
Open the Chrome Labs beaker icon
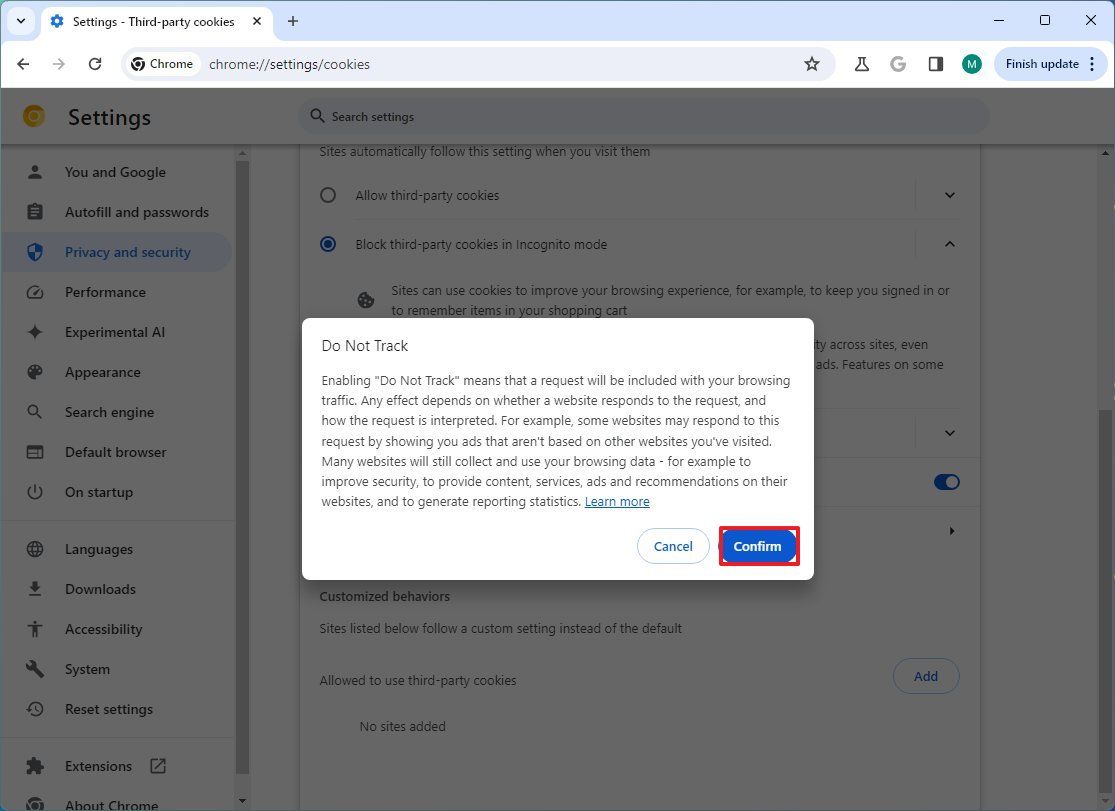click(861, 63)
